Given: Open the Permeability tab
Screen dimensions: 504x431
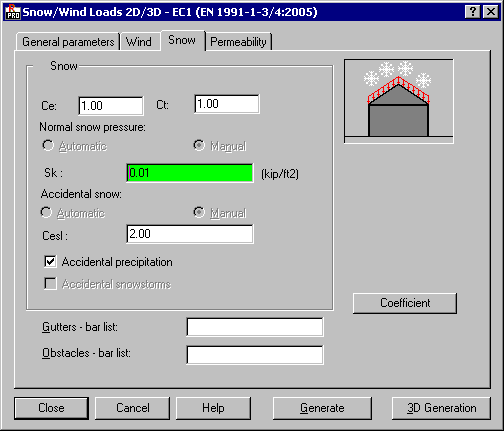Looking at the screenshot, I should (238, 42).
